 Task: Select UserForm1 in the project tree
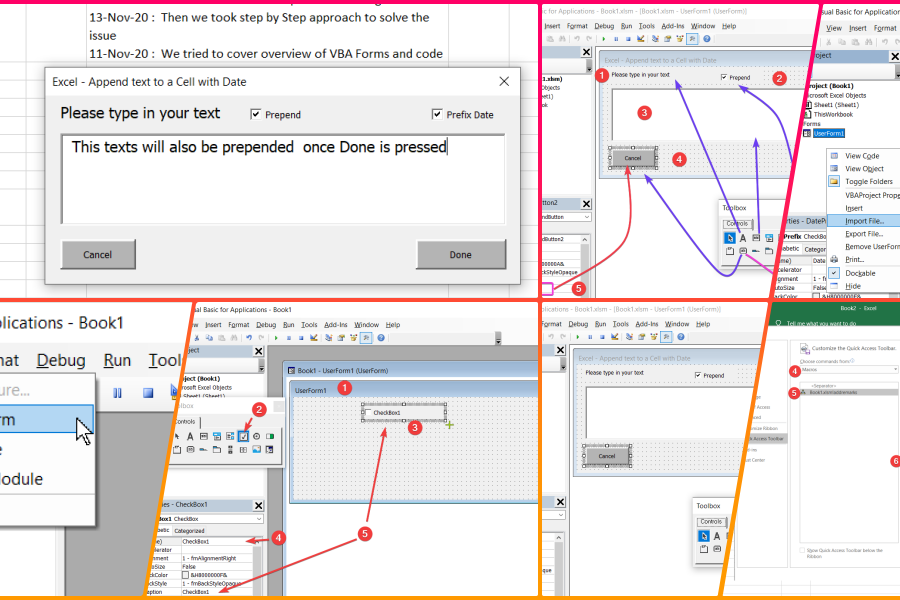828,133
